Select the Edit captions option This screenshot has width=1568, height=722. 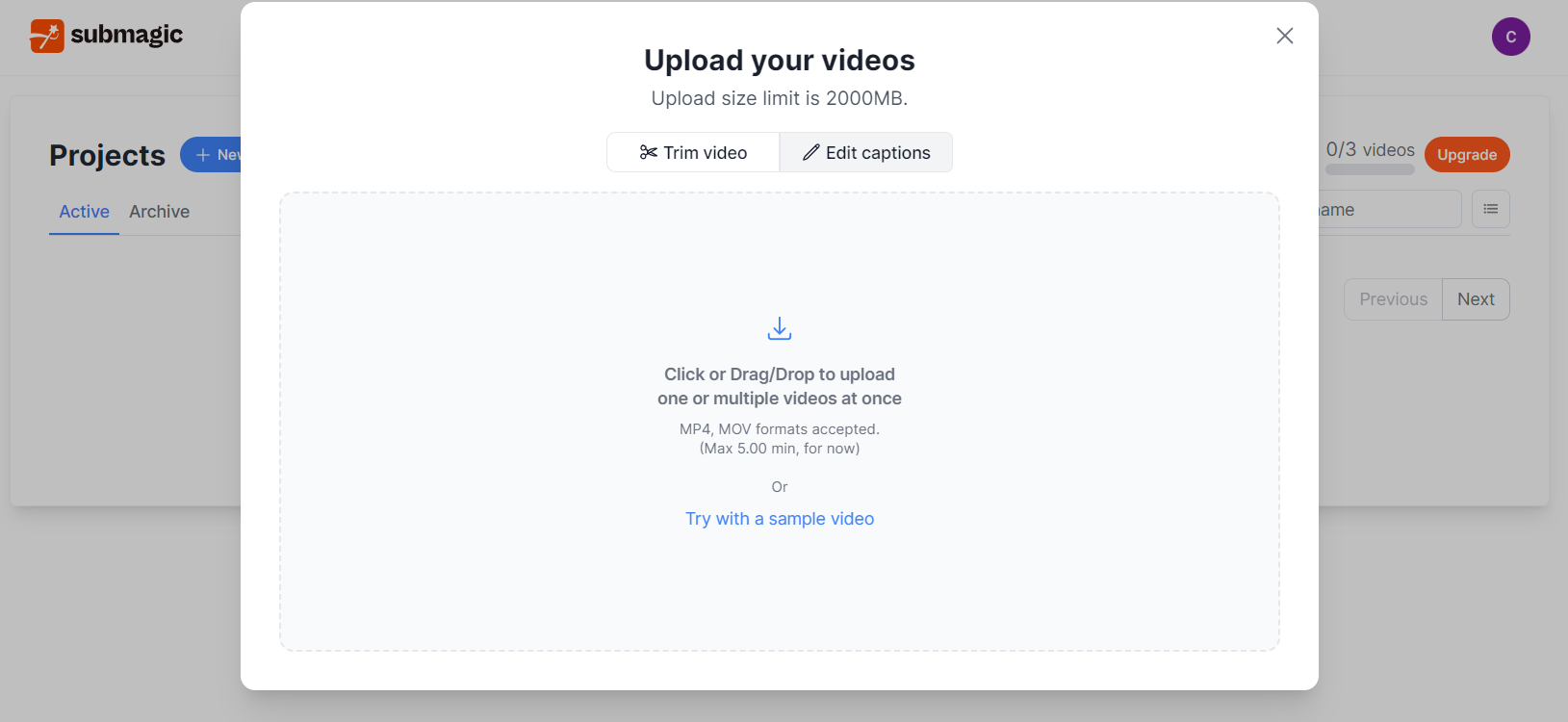click(866, 152)
